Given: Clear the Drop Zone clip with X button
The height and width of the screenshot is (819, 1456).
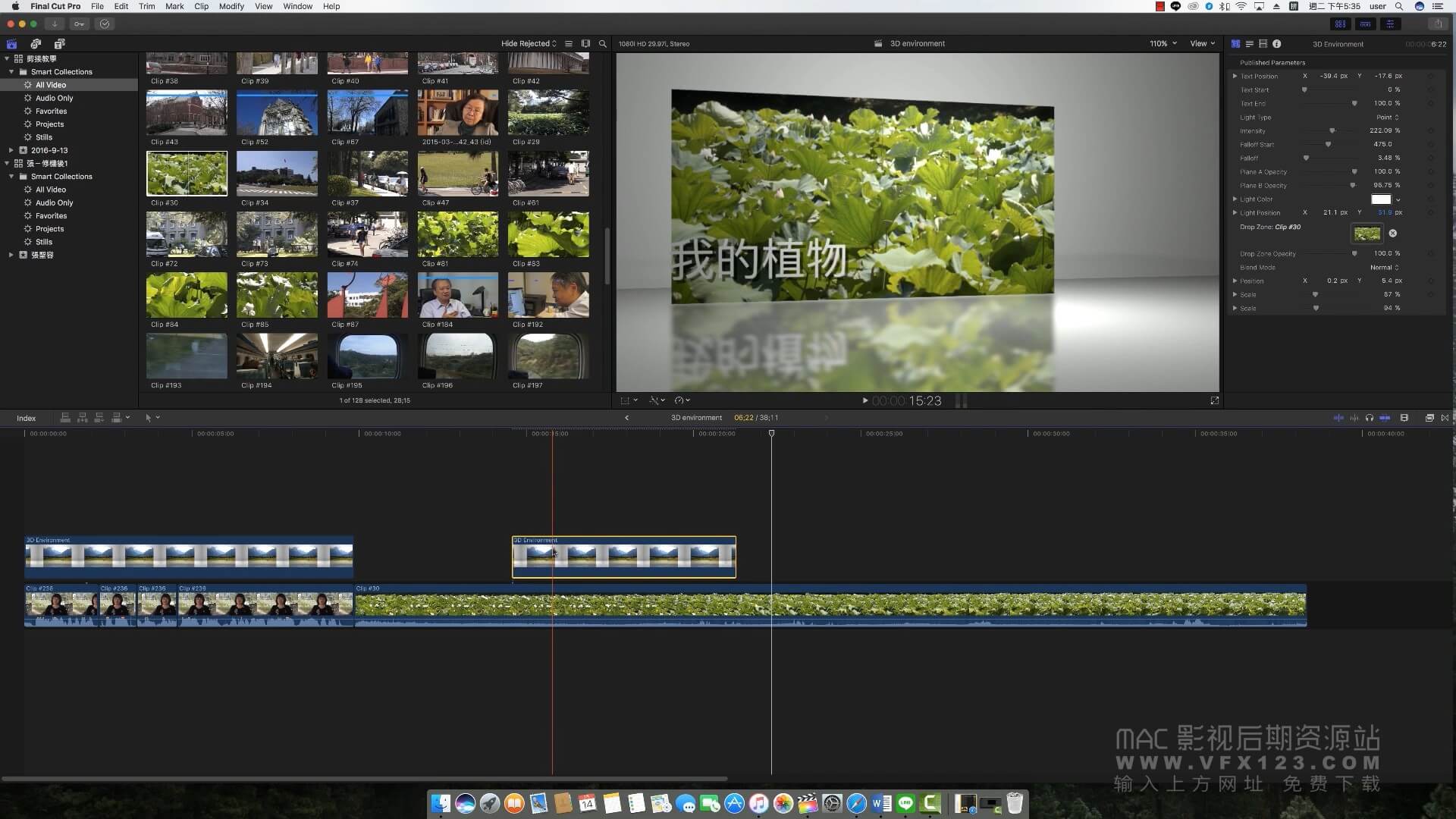Looking at the screenshot, I should pyautogui.click(x=1393, y=234).
